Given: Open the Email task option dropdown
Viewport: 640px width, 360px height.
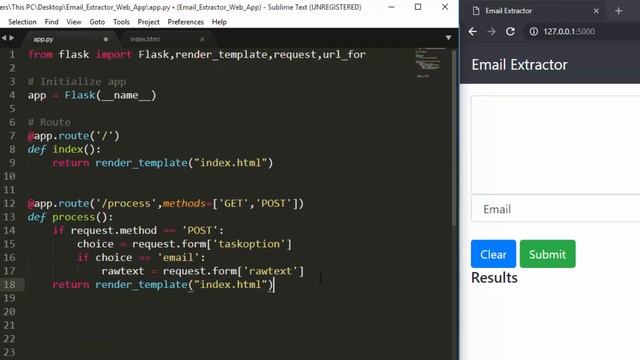Looking at the screenshot, I should coord(555,209).
